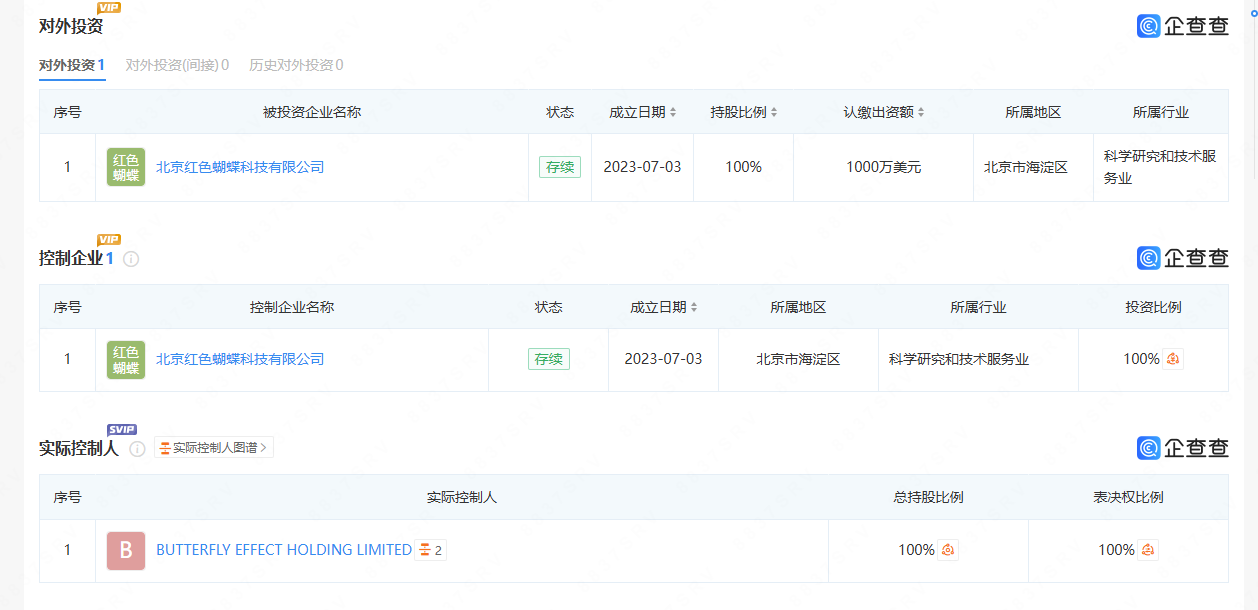Open info tooltip icon next to 控制企业
This screenshot has width=1258, height=610.
131,259
